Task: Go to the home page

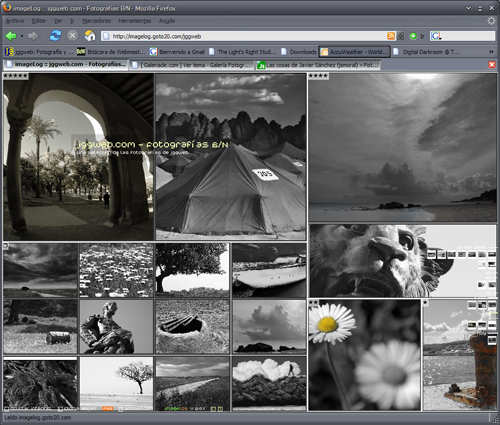Action: pos(90,35)
